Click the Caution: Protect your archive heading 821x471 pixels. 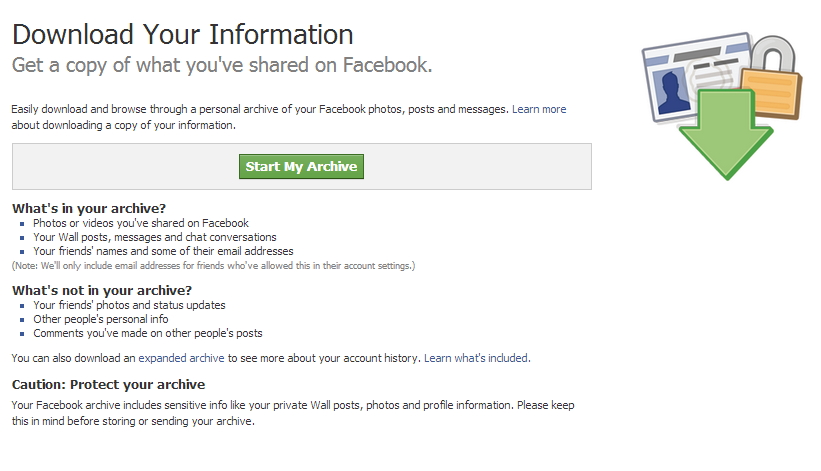pyautogui.click(x=108, y=384)
